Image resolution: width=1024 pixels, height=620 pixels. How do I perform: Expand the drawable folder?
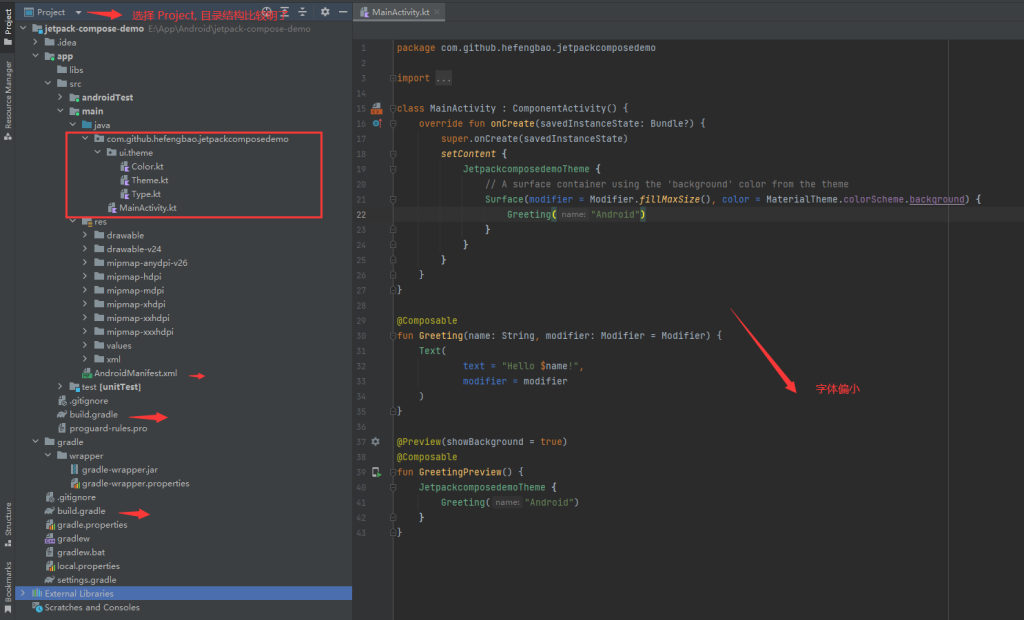85,236
